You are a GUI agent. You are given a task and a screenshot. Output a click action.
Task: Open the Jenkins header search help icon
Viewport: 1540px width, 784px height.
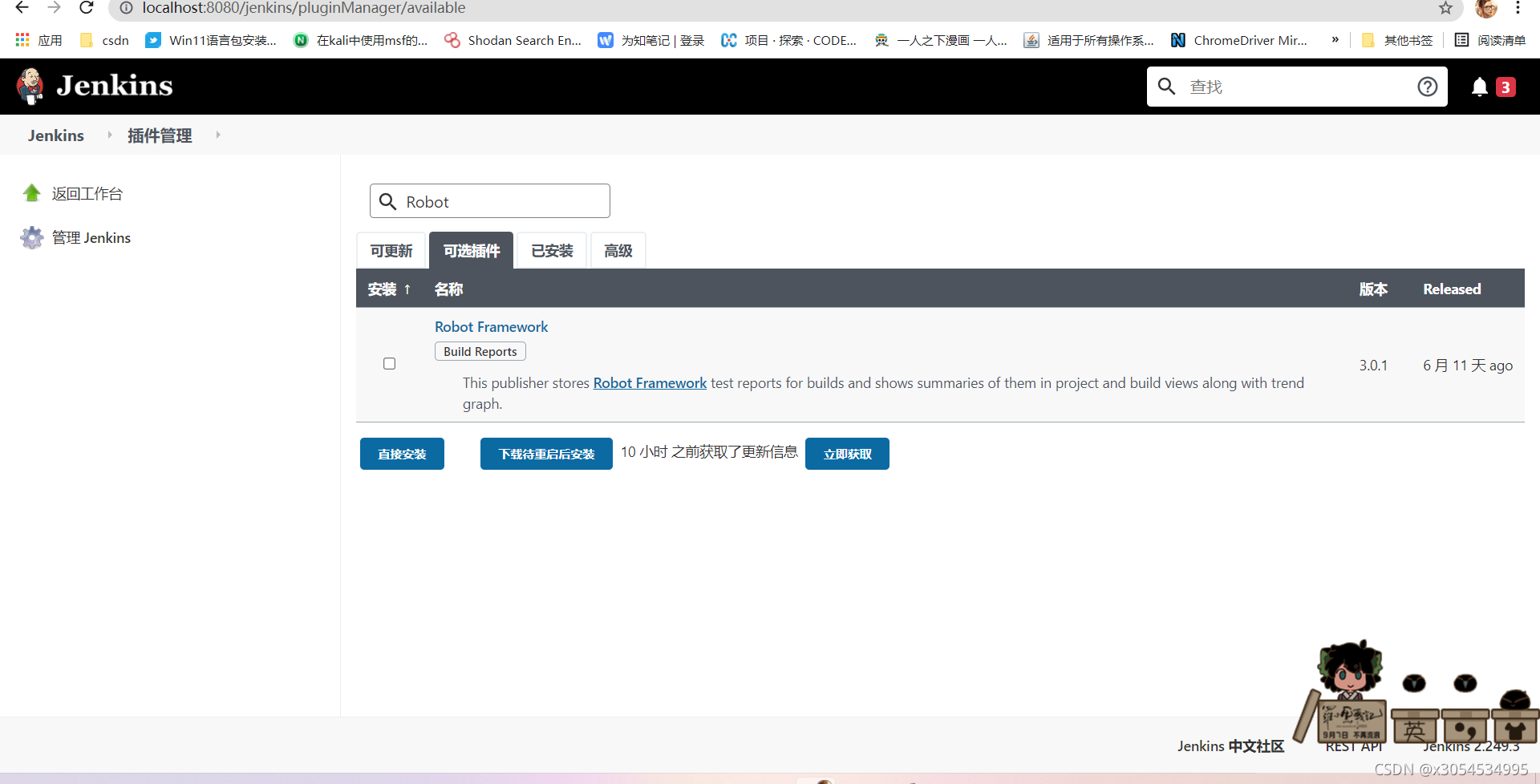tap(1427, 87)
